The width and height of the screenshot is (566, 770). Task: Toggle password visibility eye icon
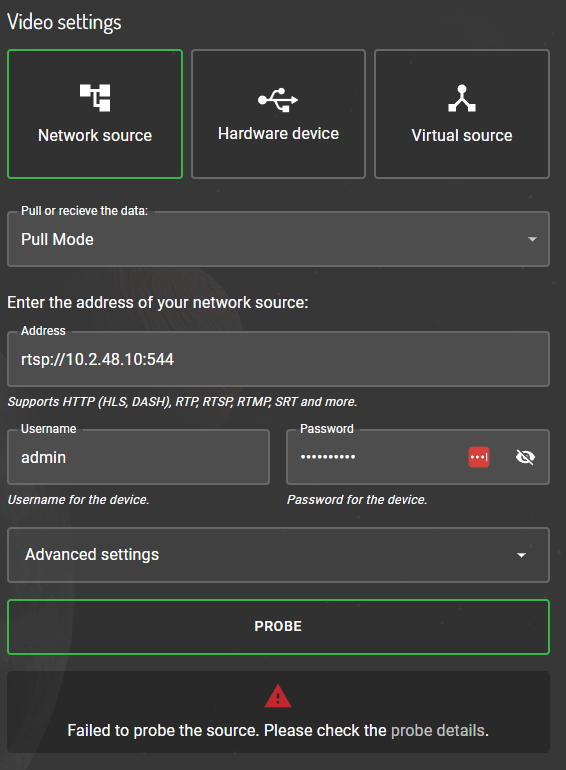pyautogui.click(x=525, y=457)
